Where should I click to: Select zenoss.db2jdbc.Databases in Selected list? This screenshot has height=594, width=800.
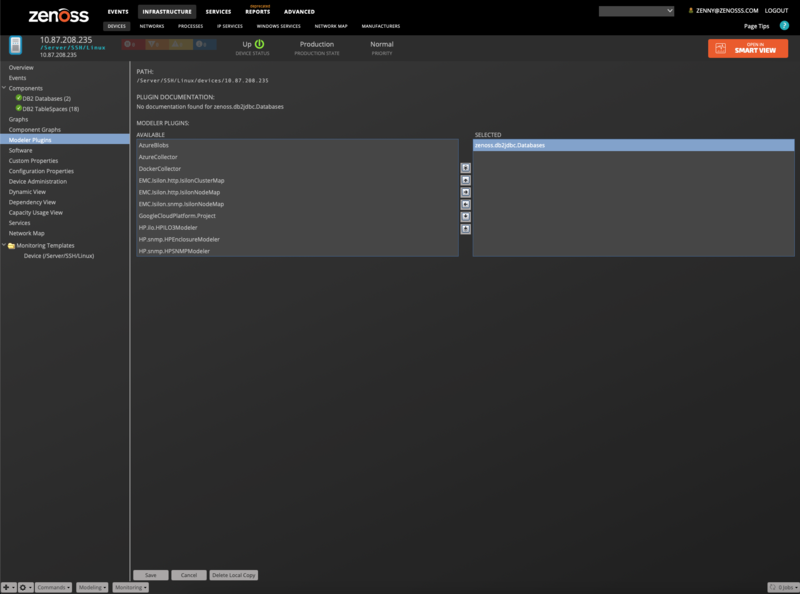point(634,145)
